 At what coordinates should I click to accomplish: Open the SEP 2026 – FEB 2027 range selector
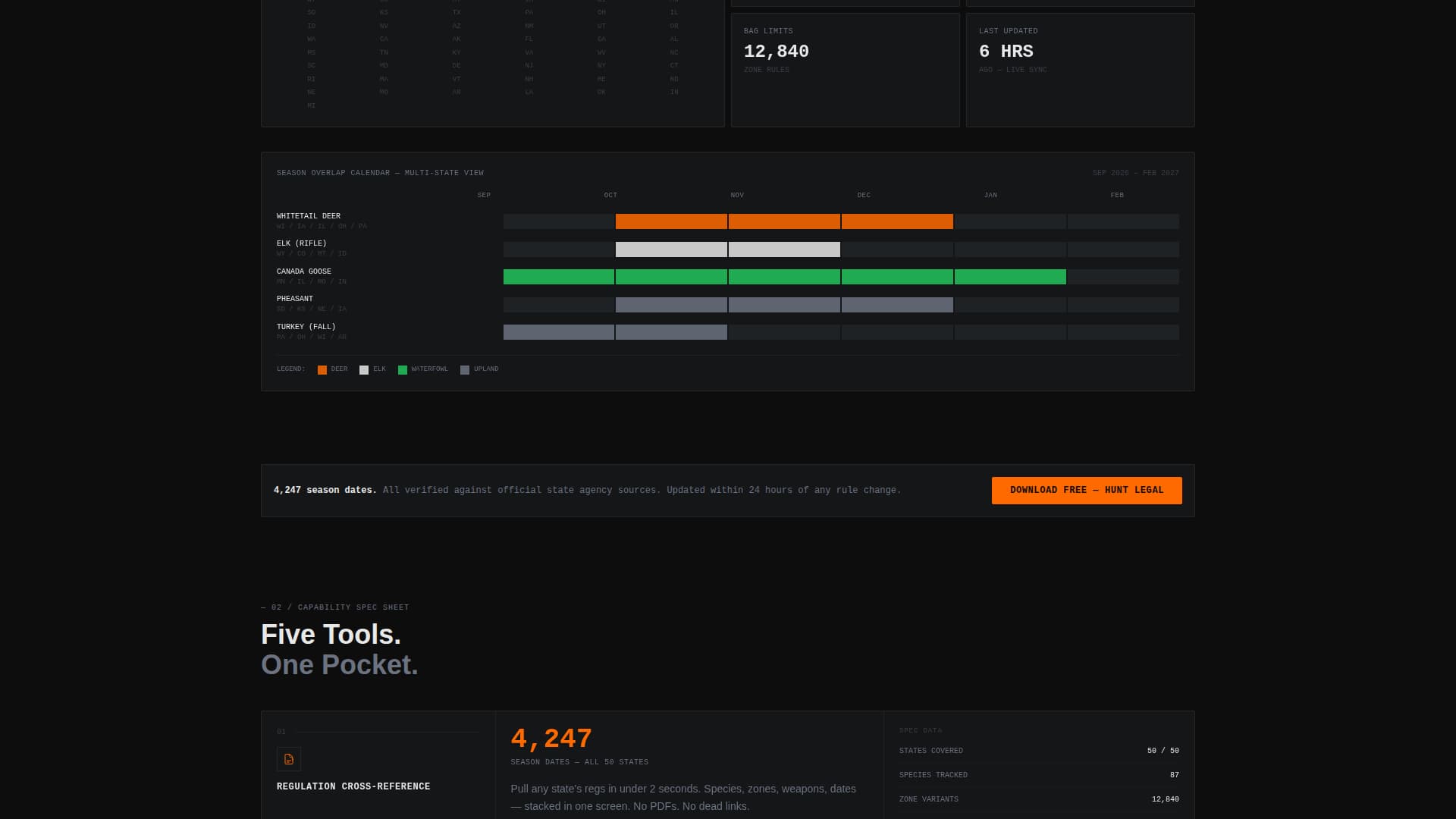[1135, 172]
